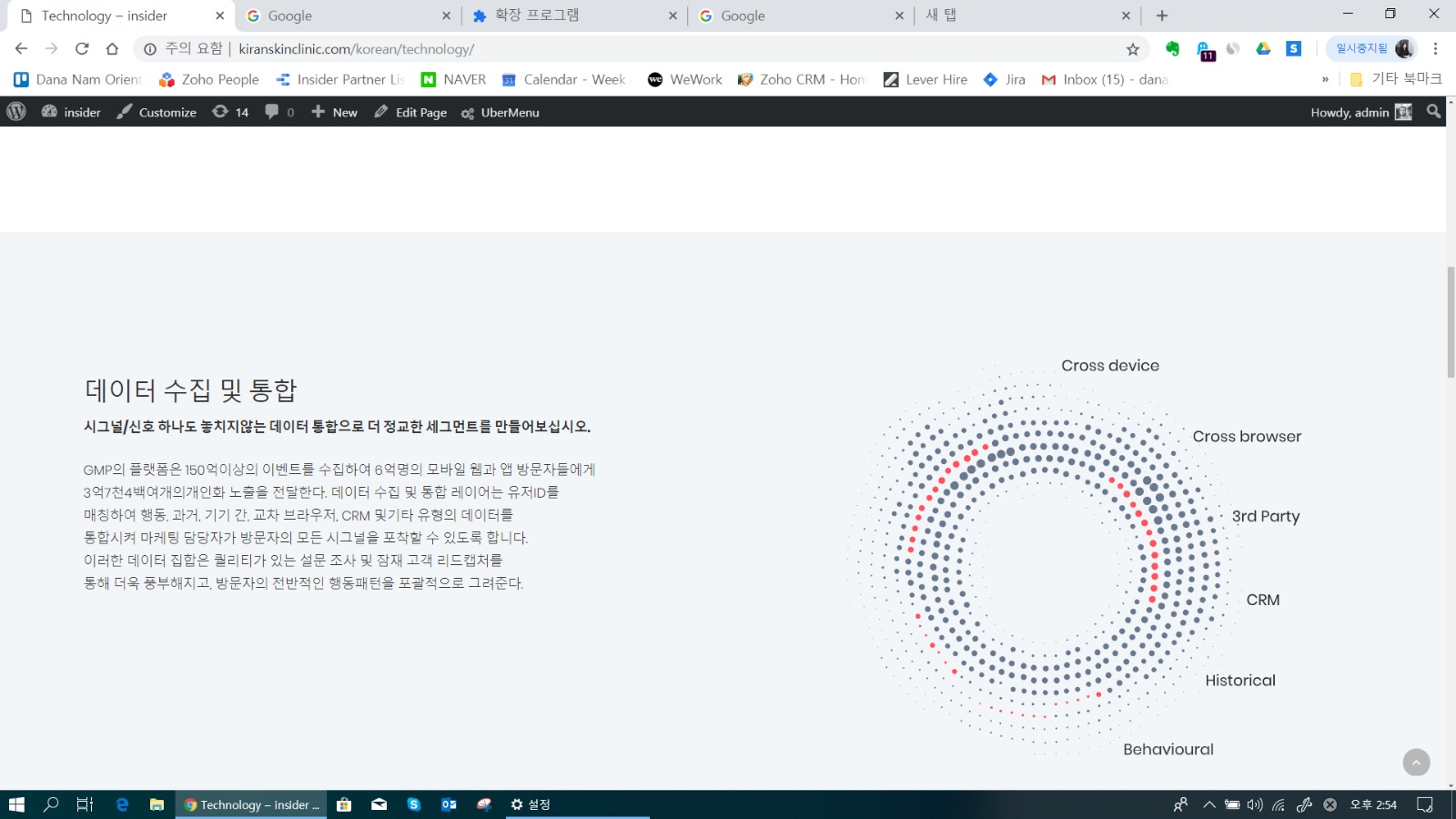Open the 기타 북마크 bookmarks folder
Viewport: 1456px width, 819px height.
pyautogui.click(x=1396, y=79)
